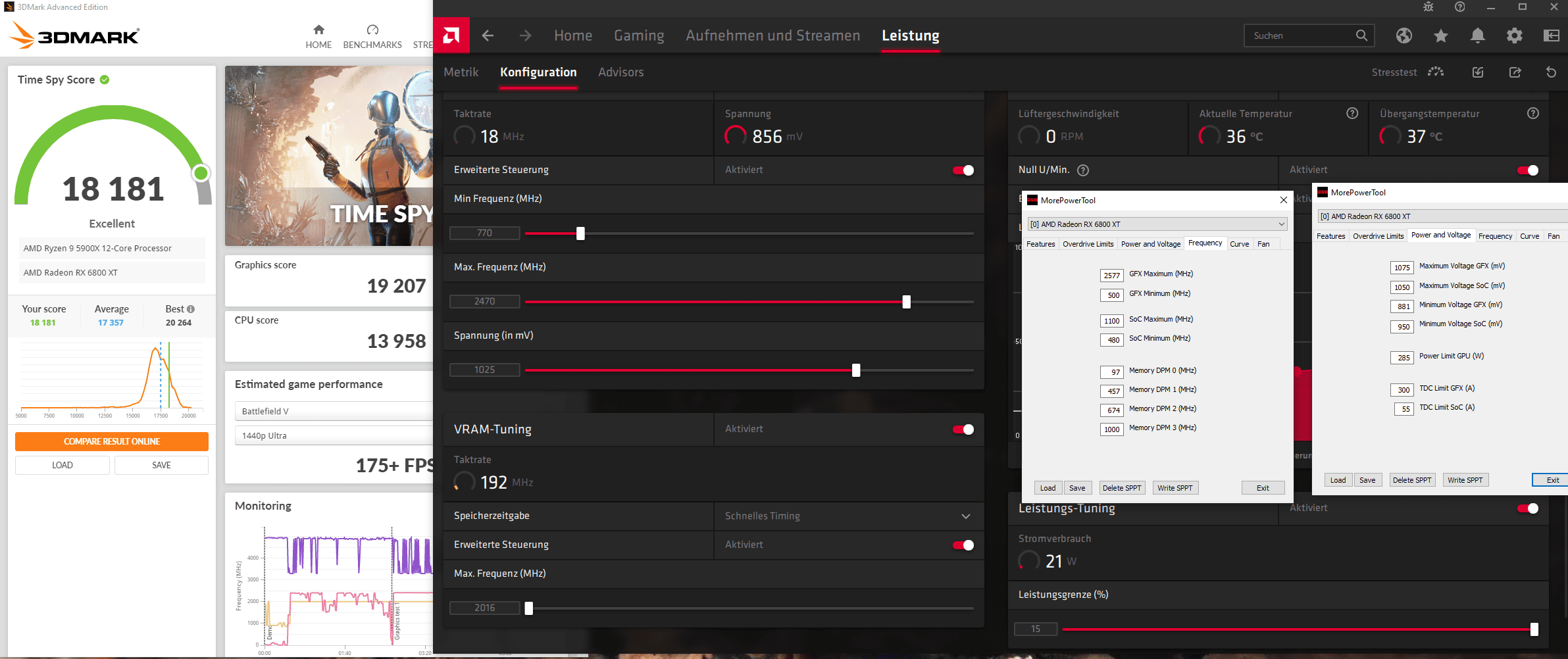Click Write SPPT in first MorePowerTool
This screenshot has height=659, width=1568.
(1175, 488)
